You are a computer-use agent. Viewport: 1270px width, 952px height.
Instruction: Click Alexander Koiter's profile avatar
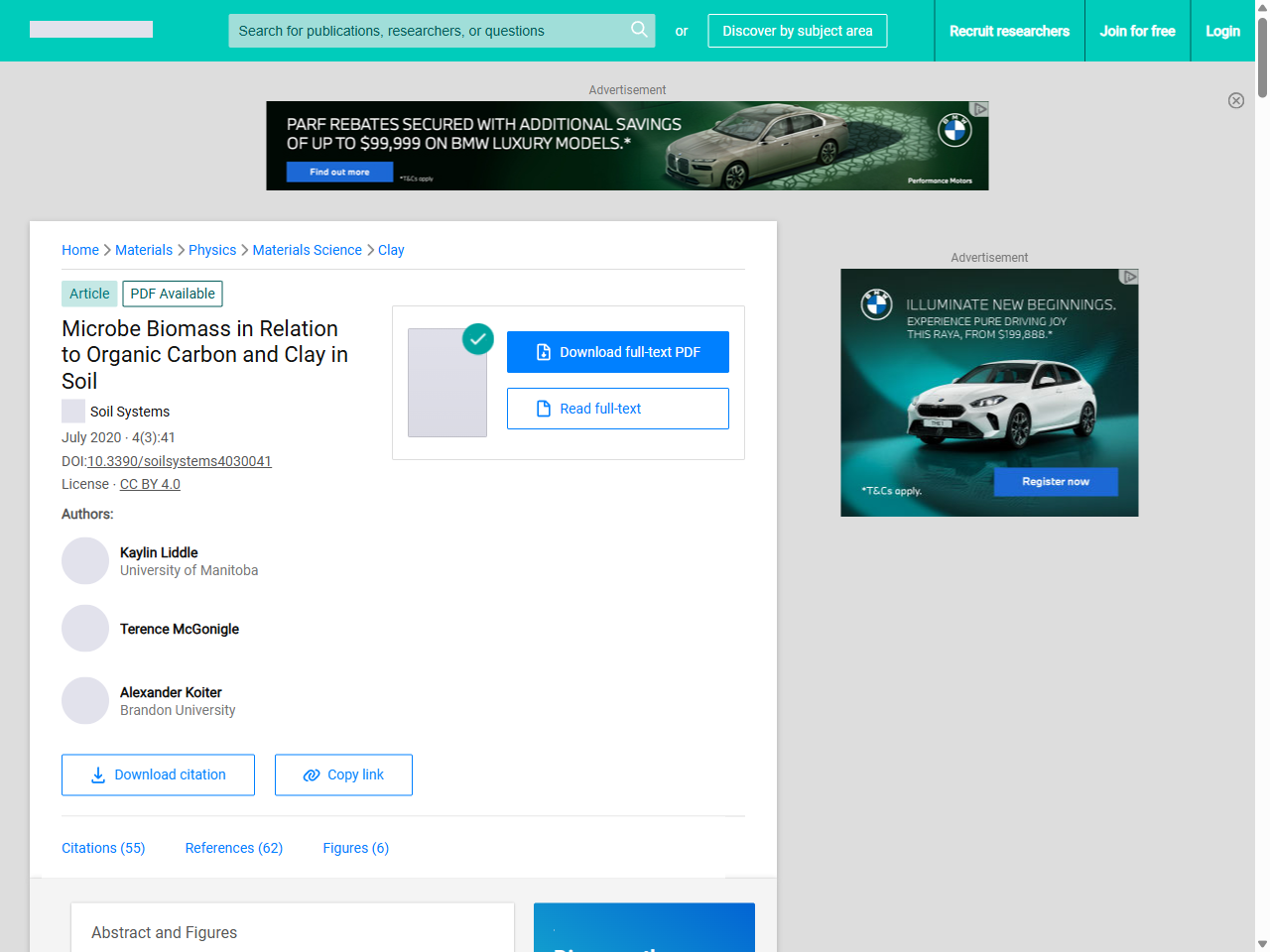[85, 701]
